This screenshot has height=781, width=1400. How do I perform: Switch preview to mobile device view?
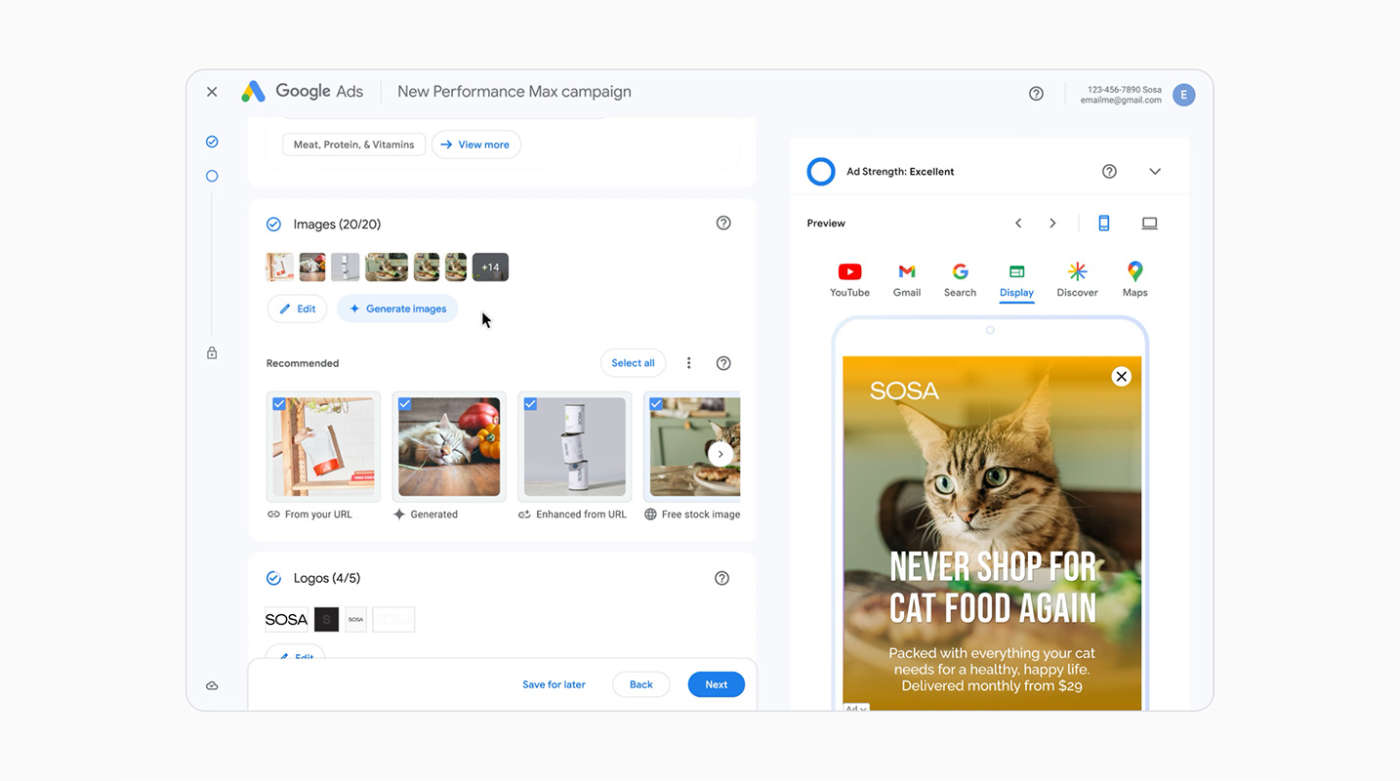(x=1104, y=223)
